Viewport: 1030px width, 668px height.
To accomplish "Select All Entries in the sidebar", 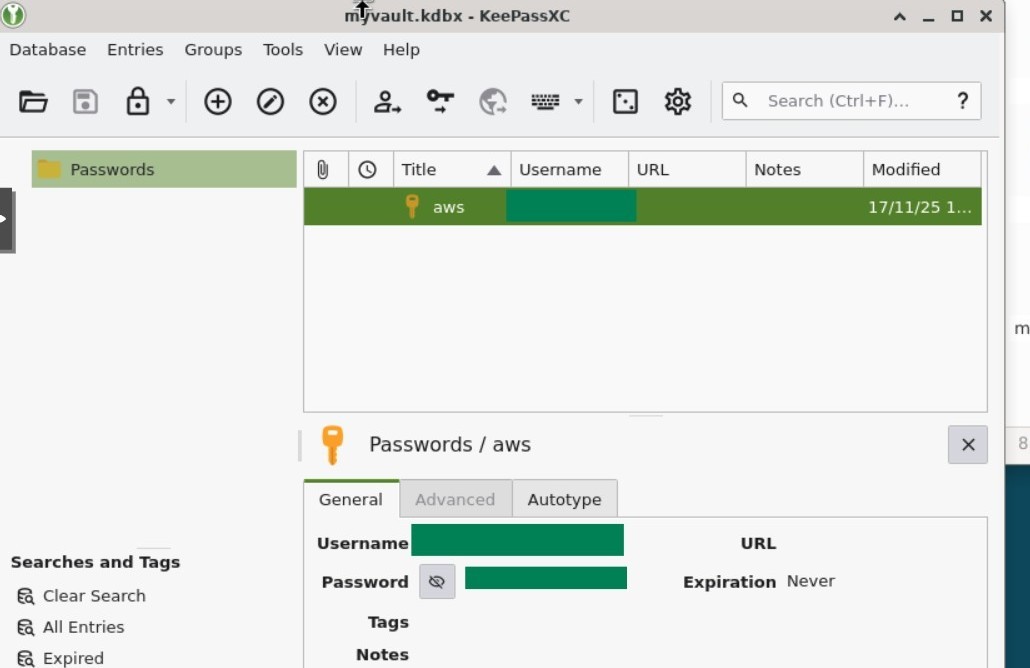I will 83,627.
